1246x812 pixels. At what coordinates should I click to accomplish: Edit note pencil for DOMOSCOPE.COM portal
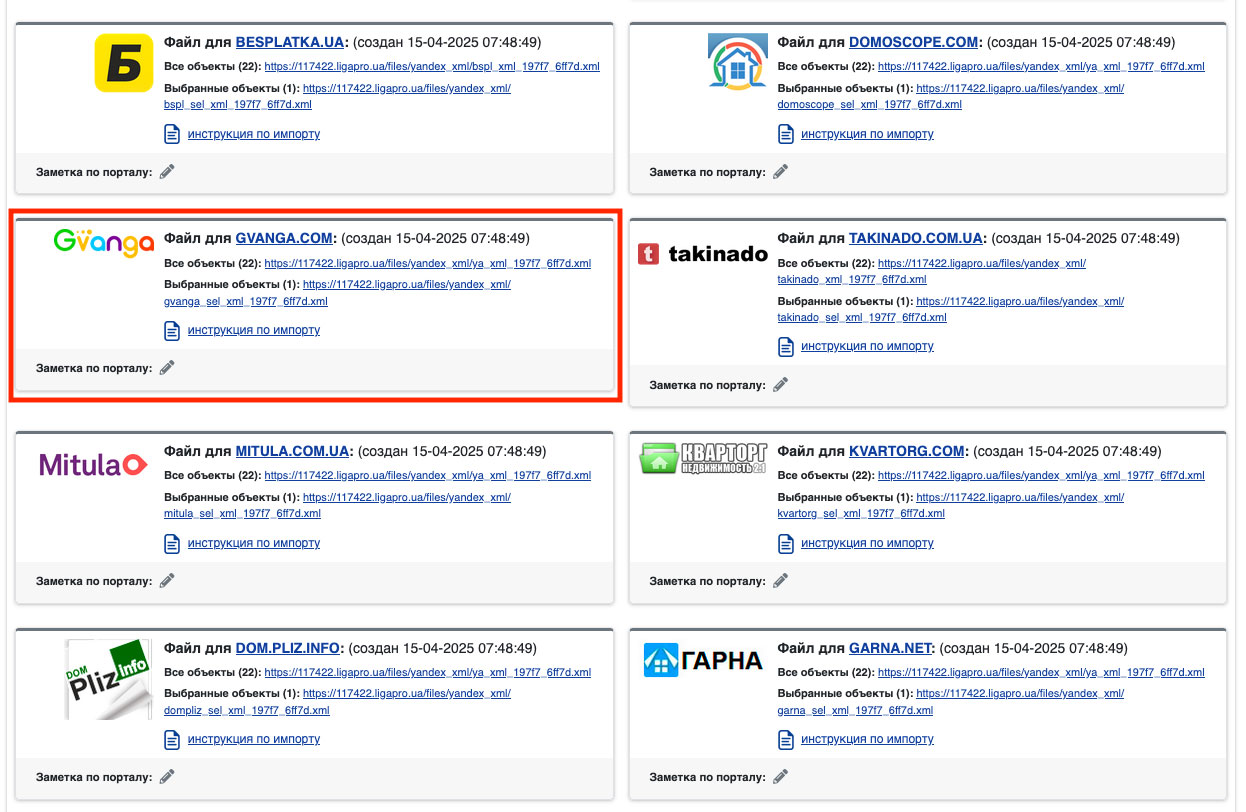pyautogui.click(x=780, y=172)
